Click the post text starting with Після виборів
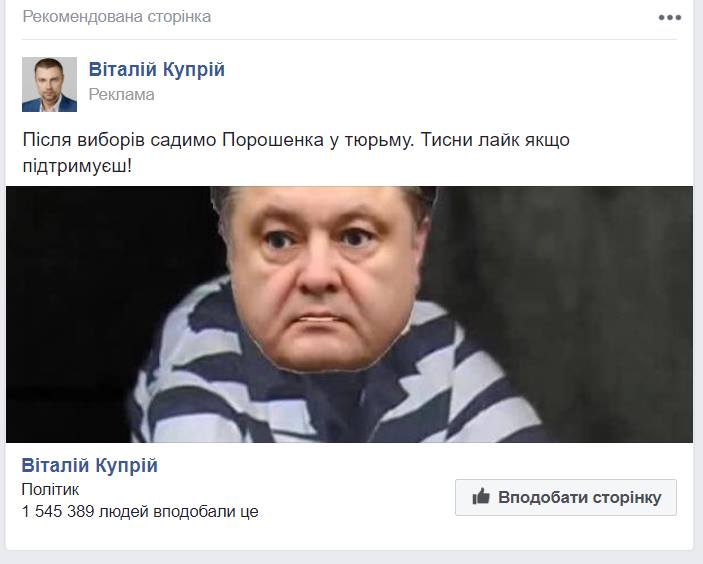This screenshot has height=564, width=703. (x=296, y=153)
